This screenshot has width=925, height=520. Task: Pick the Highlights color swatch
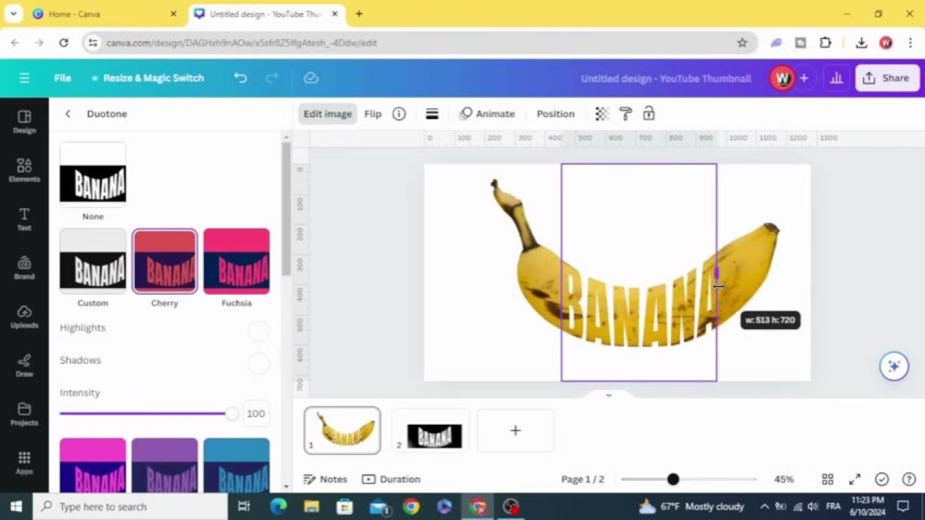259,331
